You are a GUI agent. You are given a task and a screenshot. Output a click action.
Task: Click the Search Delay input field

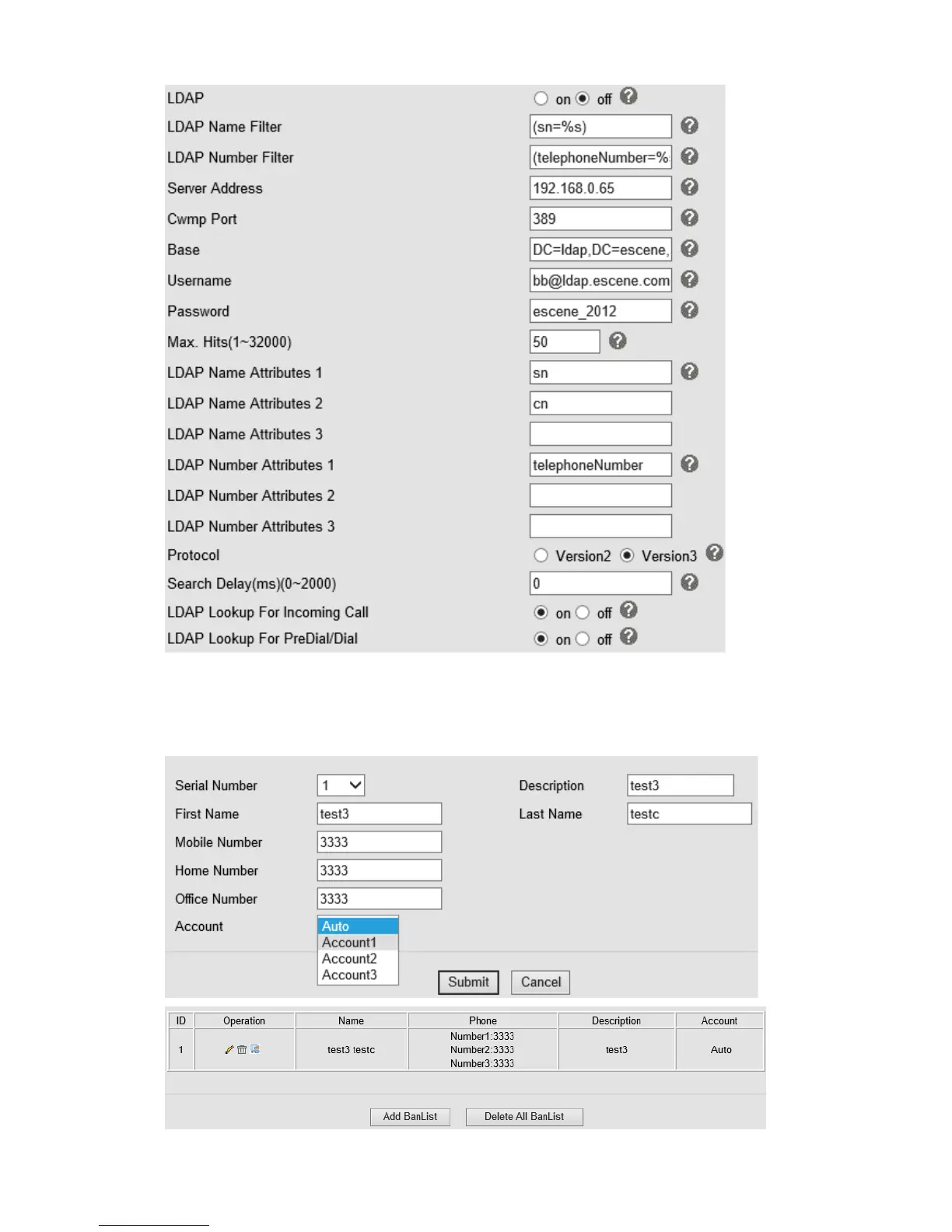tap(600, 583)
